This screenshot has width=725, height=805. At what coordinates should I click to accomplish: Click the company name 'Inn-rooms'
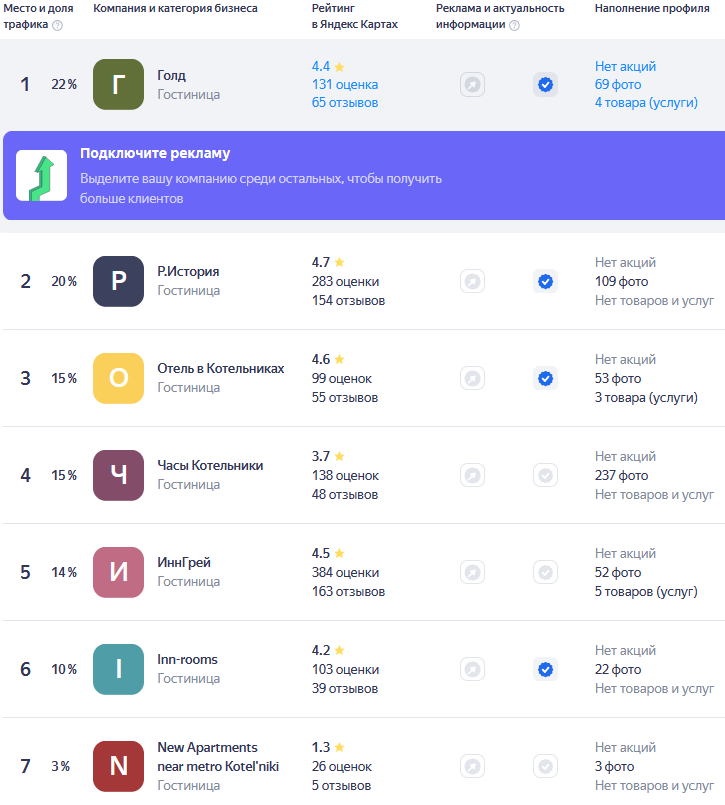tap(187, 660)
